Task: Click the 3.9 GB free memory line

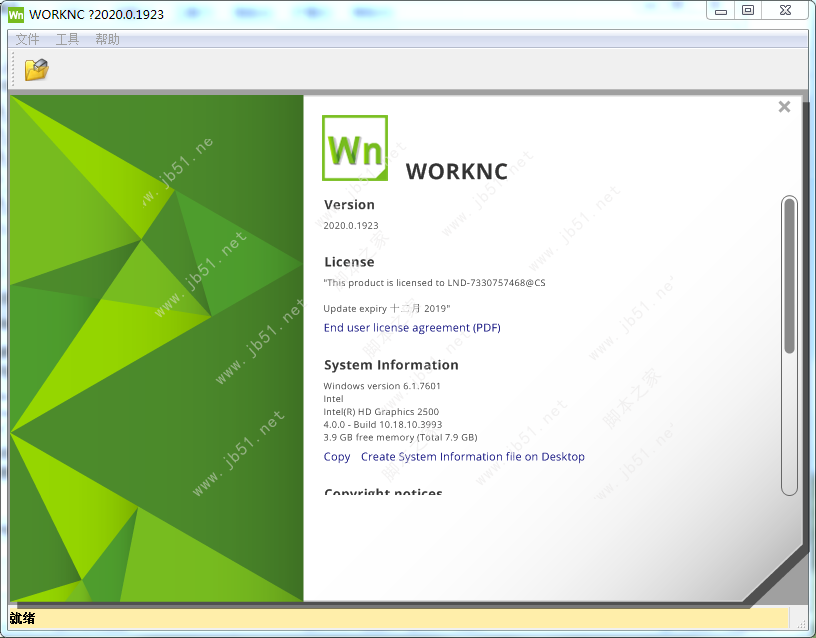Action: tap(400, 438)
